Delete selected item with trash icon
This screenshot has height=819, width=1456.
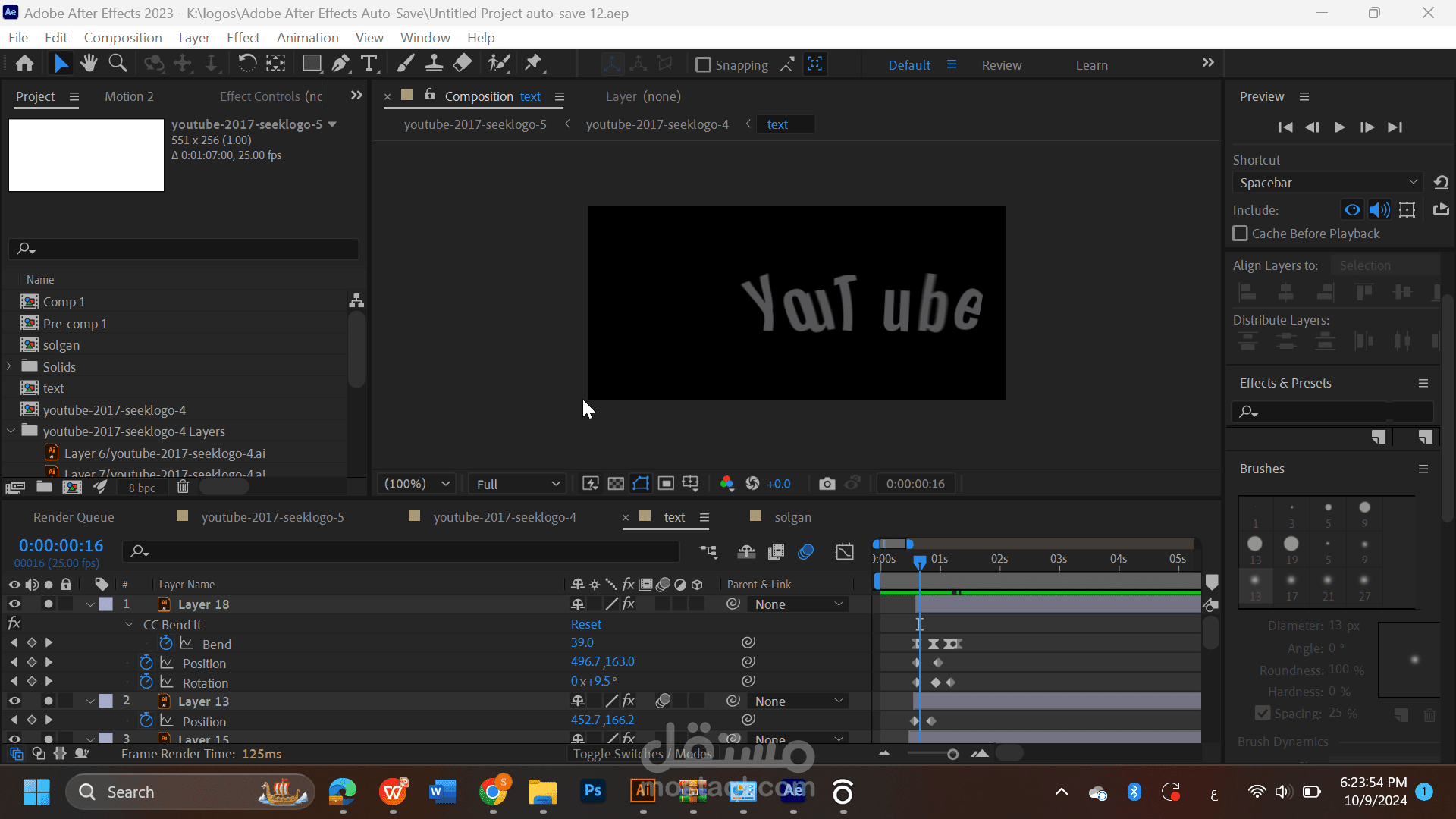(x=183, y=488)
